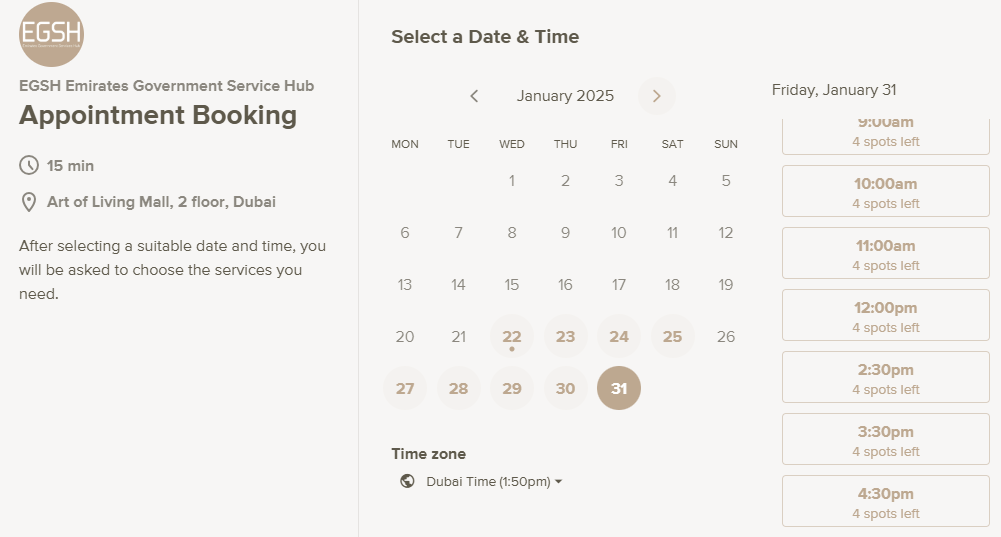Choose January 24 on the calendar
The width and height of the screenshot is (1001, 537).
pyautogui.click(x=619, y=336)
